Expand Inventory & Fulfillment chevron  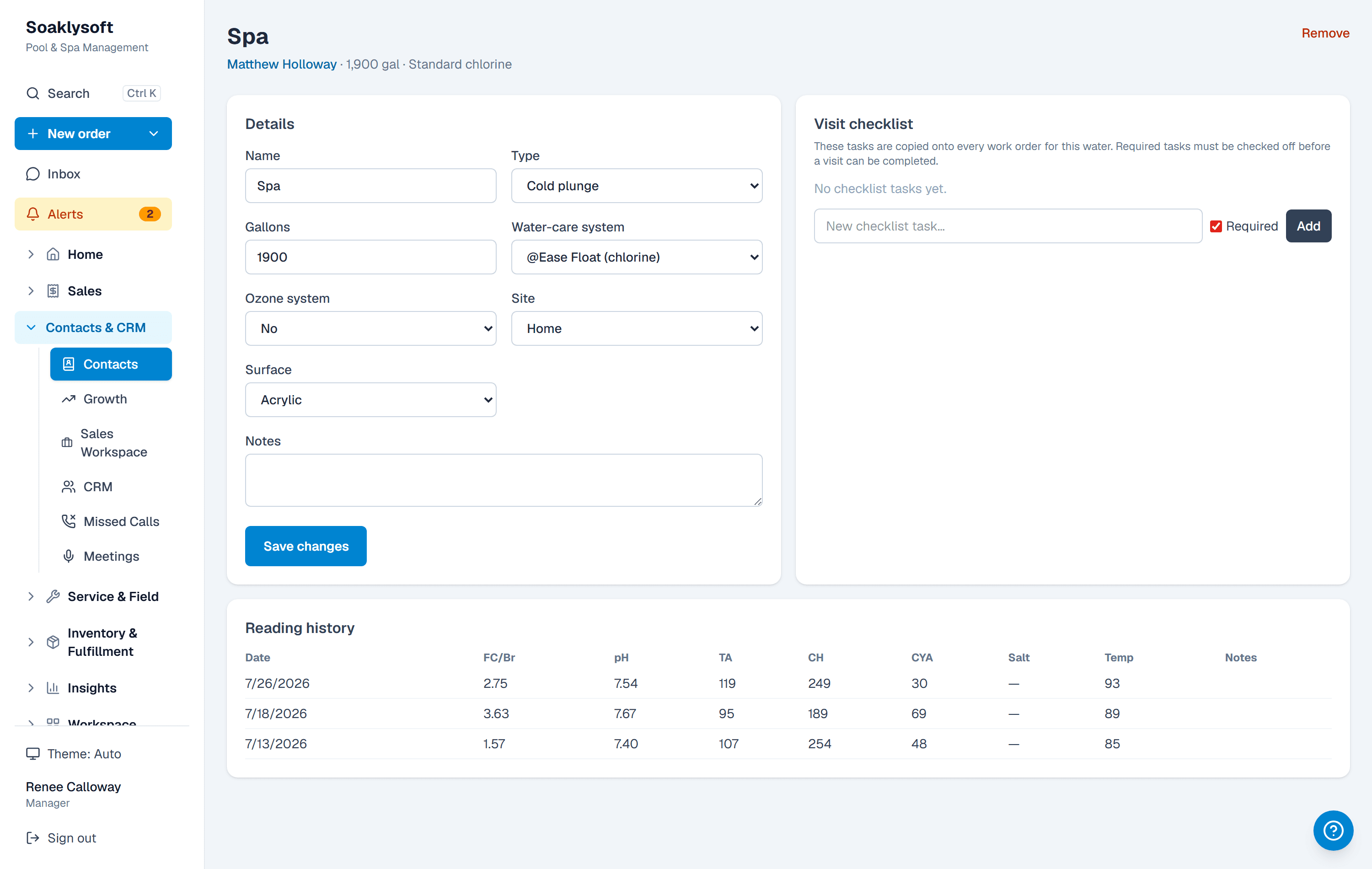(31, 642)
